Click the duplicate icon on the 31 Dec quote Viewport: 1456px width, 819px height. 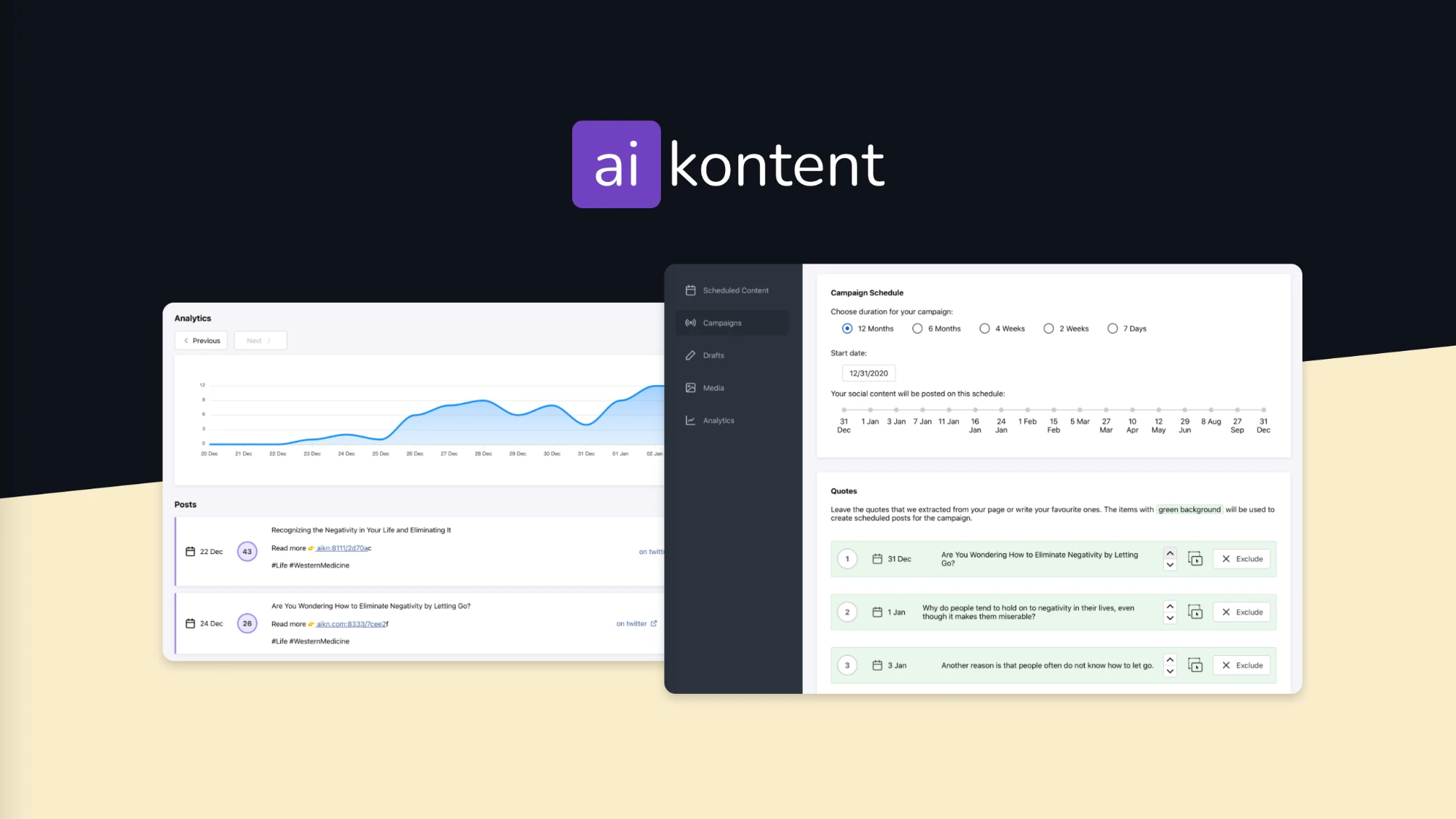point(1195,559)
